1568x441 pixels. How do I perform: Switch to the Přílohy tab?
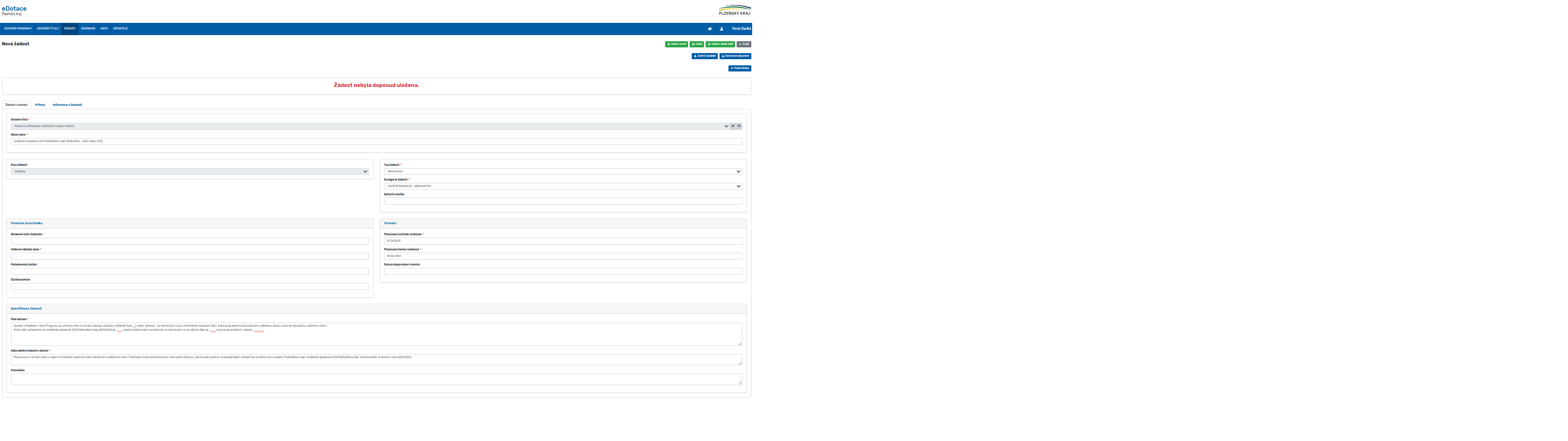pyautogui.click(x=40, y=105)
